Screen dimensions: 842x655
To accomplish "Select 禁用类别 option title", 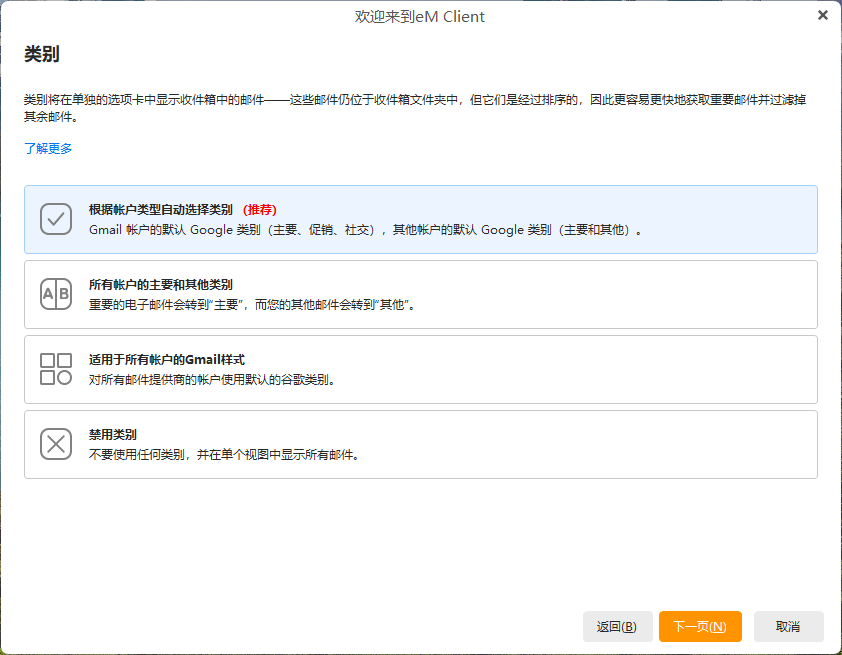I will (113, 434).
